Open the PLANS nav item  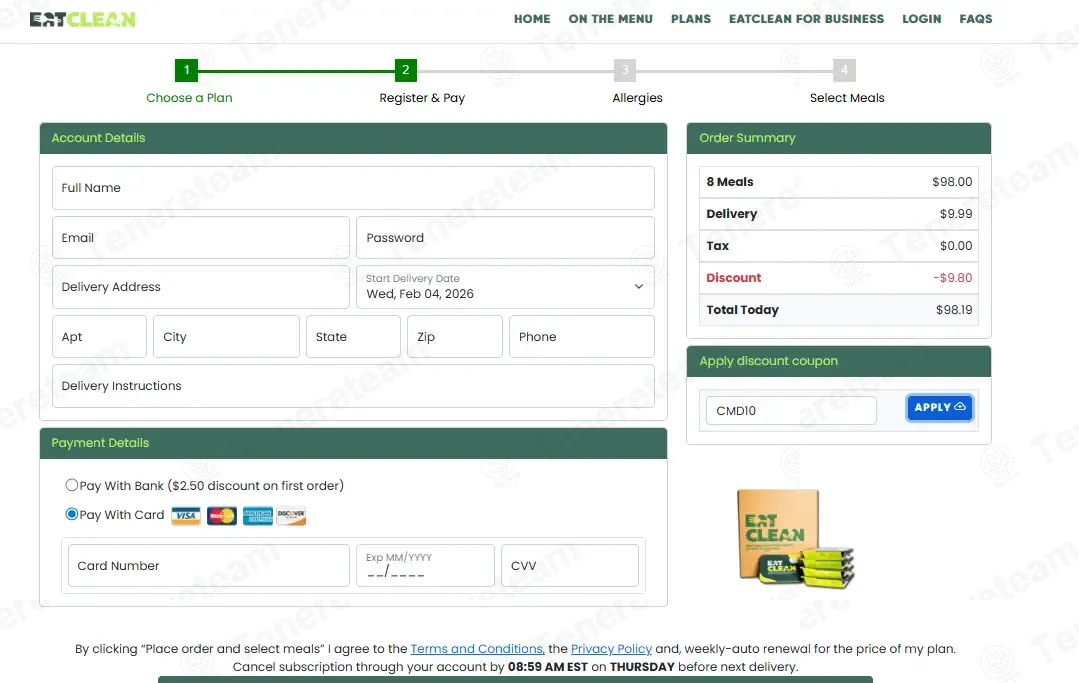[x=691, y=19]
